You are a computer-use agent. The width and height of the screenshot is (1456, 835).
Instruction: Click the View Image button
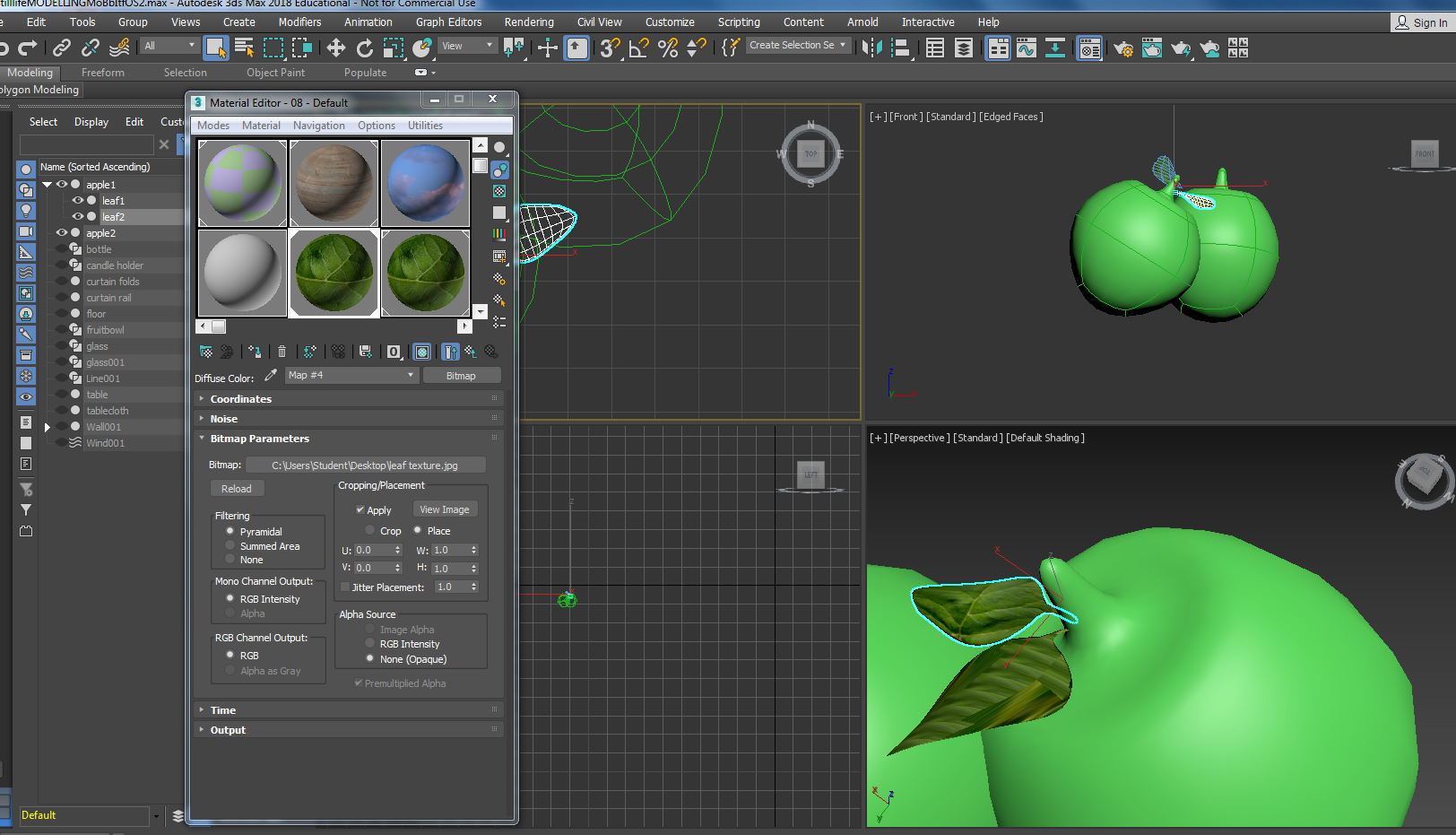coord(444,509)
